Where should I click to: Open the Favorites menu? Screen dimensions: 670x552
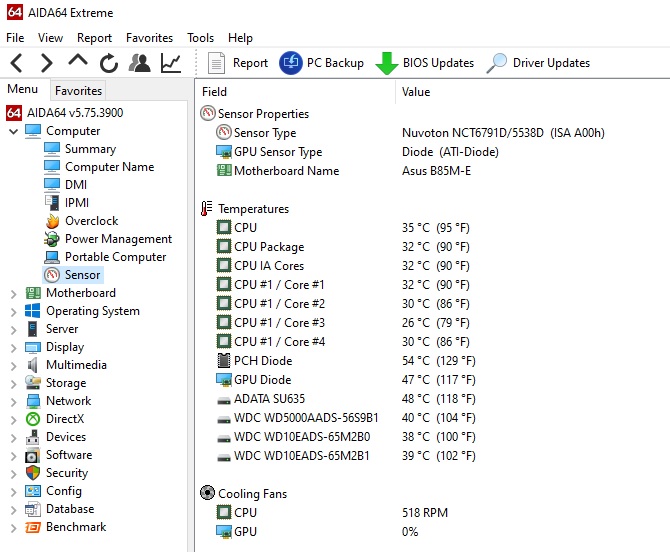point(149,38)
